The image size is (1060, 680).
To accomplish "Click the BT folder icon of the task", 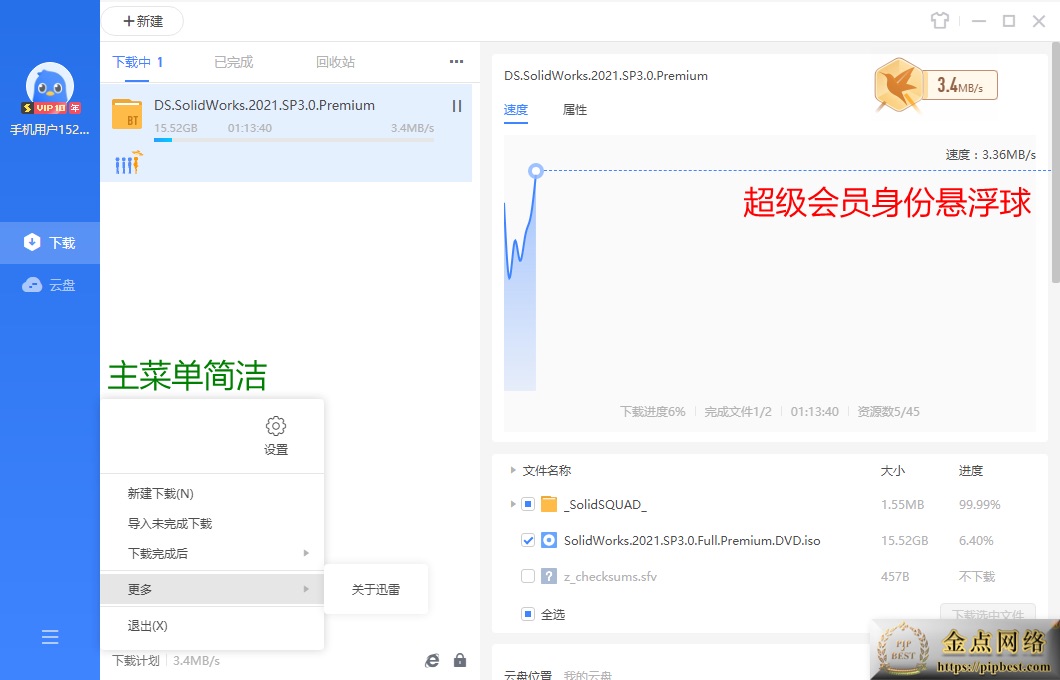I will pos(127,114).
